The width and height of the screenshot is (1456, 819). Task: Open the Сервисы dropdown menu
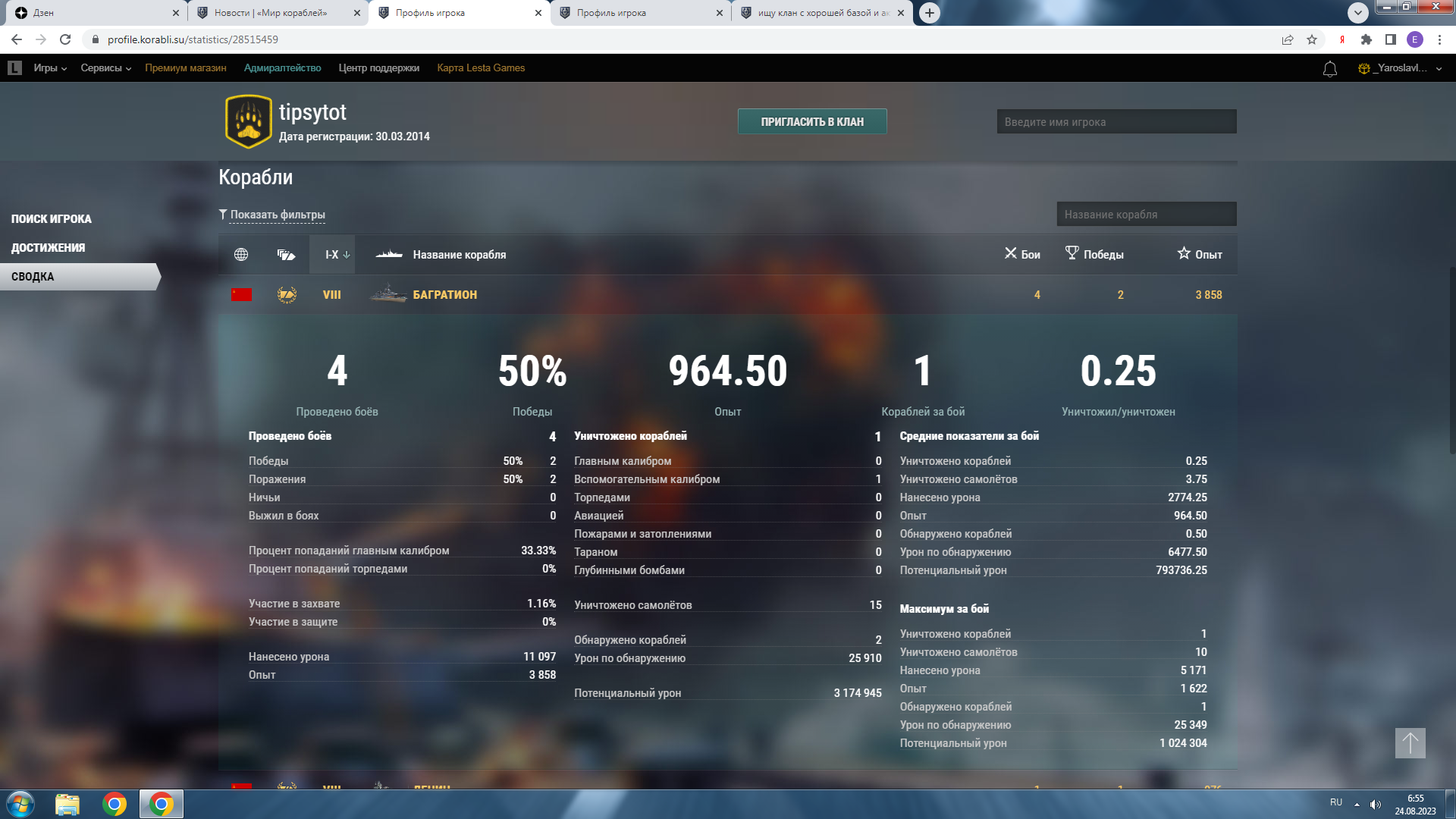pyautogui.click(x=106, y=68)
